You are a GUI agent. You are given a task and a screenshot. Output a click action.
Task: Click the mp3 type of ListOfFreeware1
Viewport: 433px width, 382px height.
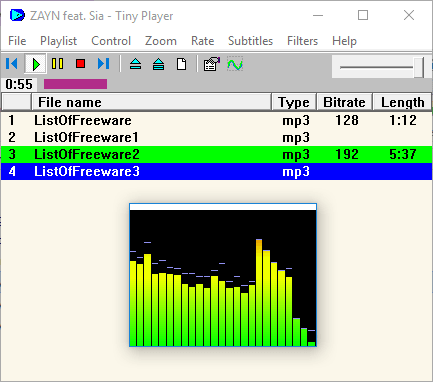(296, 138)
